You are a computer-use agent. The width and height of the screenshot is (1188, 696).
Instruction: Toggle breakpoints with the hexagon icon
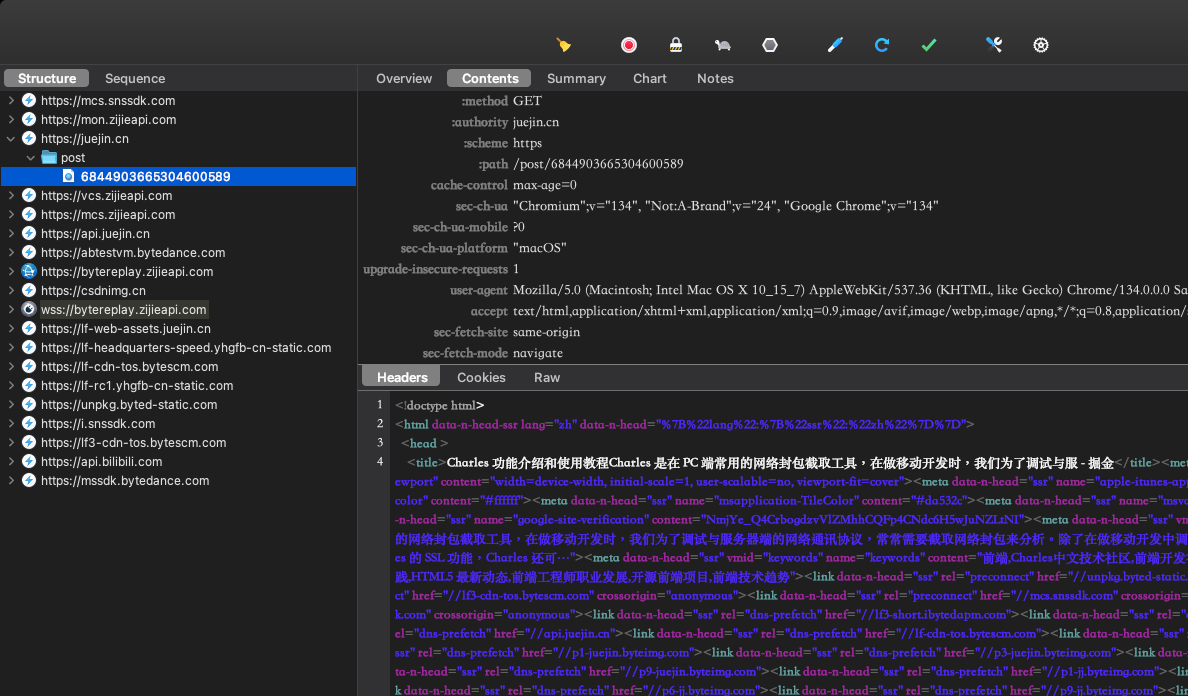(770, 45)
